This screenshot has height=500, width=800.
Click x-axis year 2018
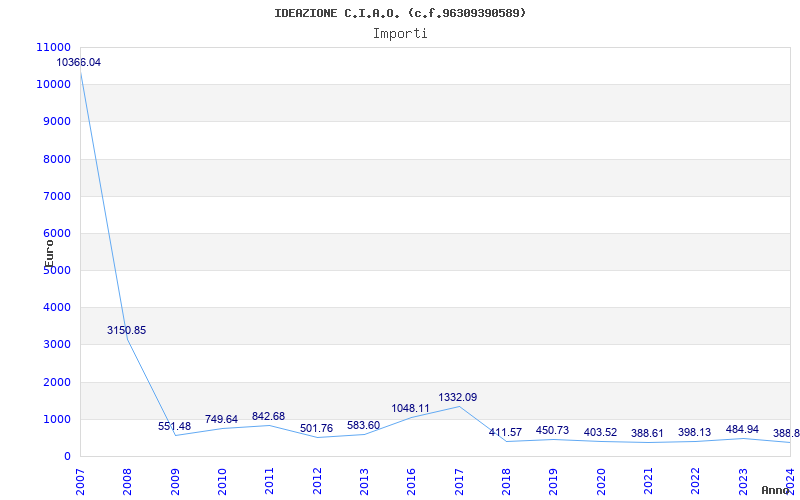(506, 481)
